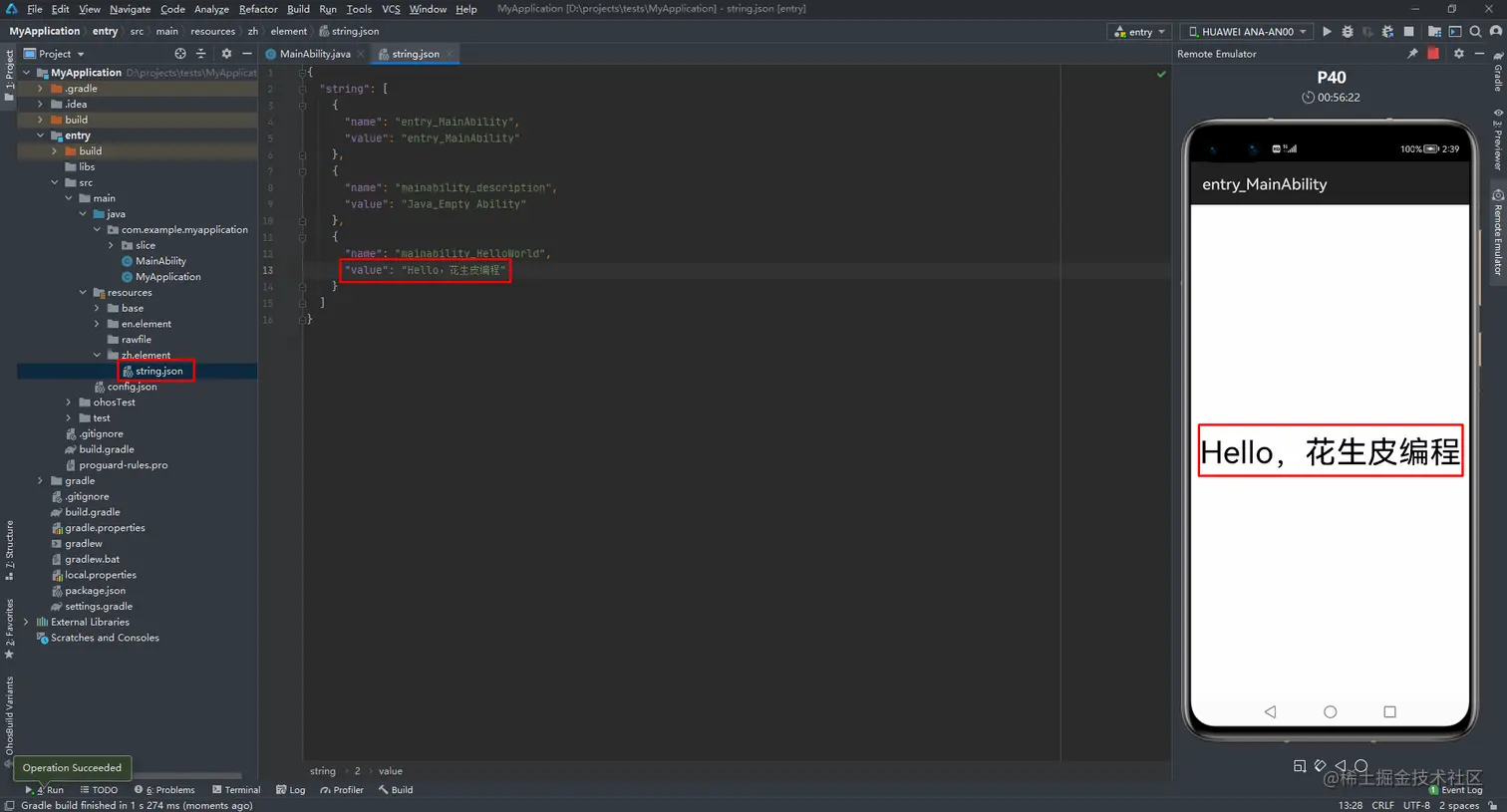The width and height of the screenshot is (1507, 812).
Task: Open Search Everywhere magnifier icon
Action: [1475, 32]
